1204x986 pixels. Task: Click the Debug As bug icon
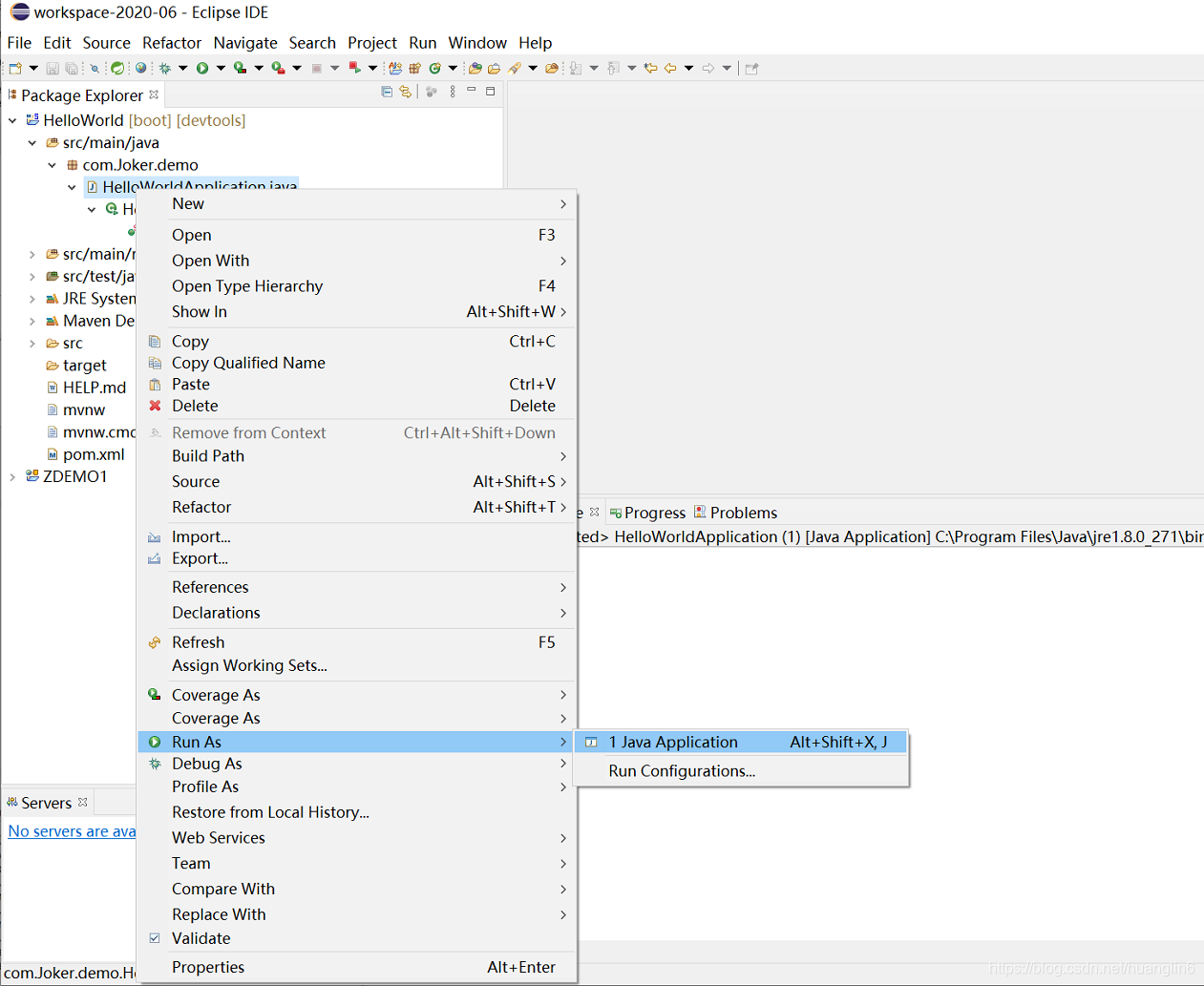pyautogui.click(x=155, y=764)
